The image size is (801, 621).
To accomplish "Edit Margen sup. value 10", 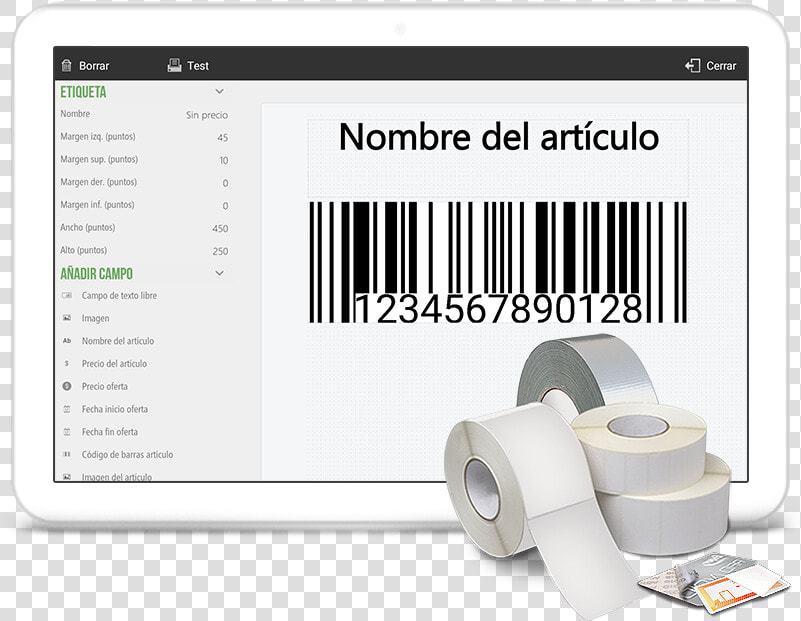I will (x=224, y=160).
